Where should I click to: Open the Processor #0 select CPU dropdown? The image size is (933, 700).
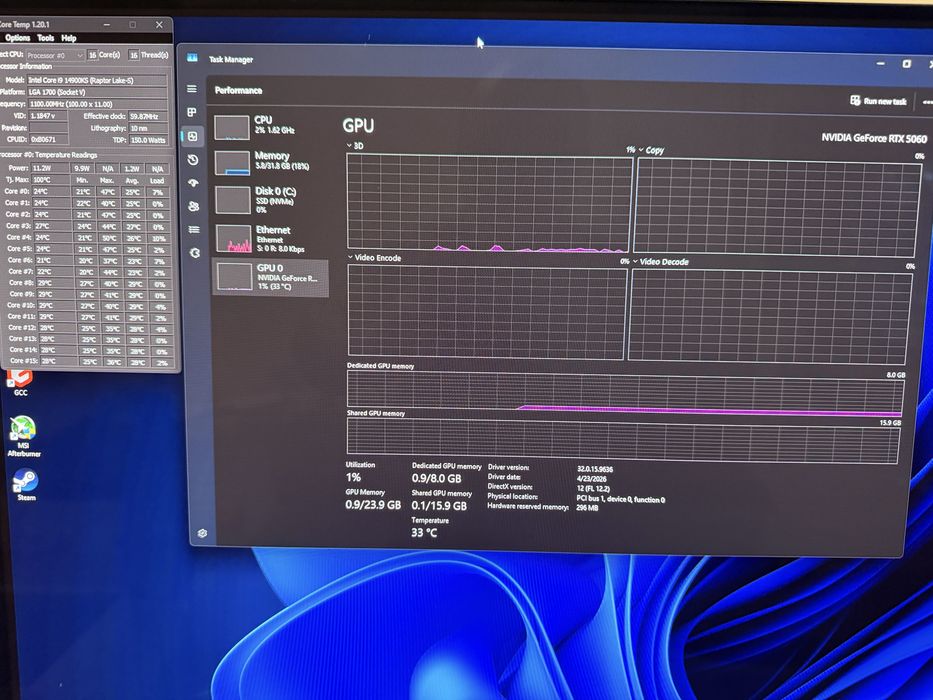(x=55, y=55)
